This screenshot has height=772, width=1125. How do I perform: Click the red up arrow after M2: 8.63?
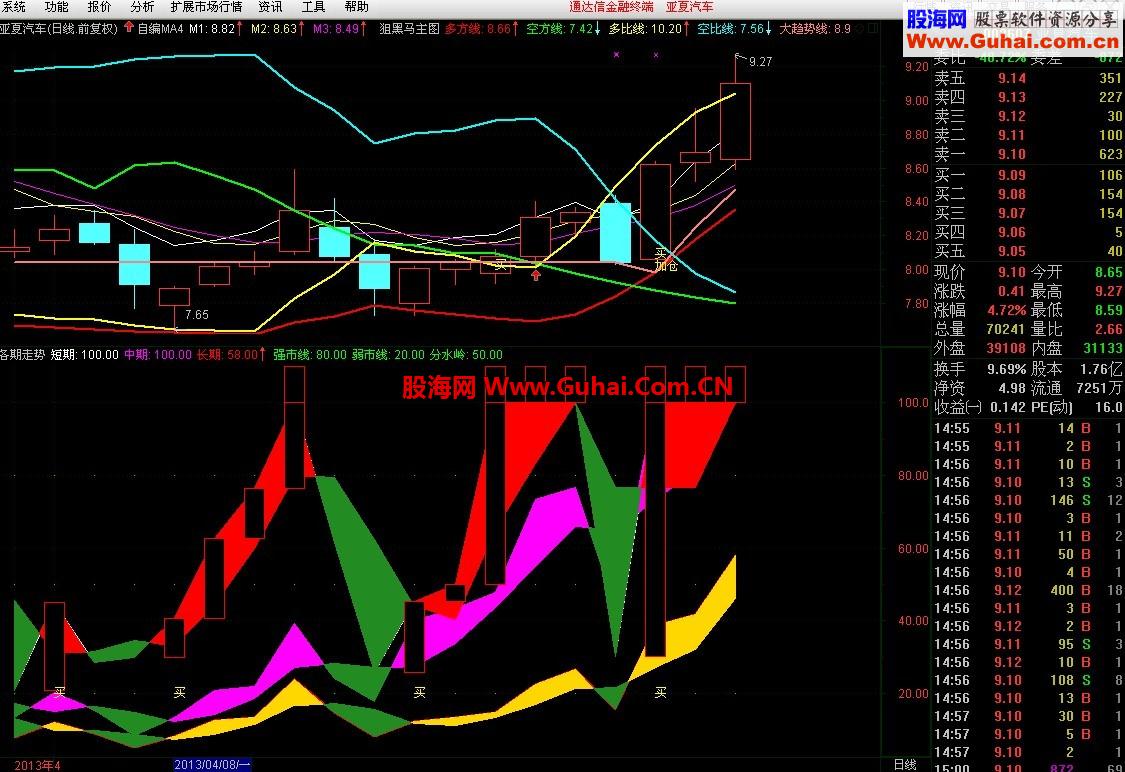tap(302, 29)
